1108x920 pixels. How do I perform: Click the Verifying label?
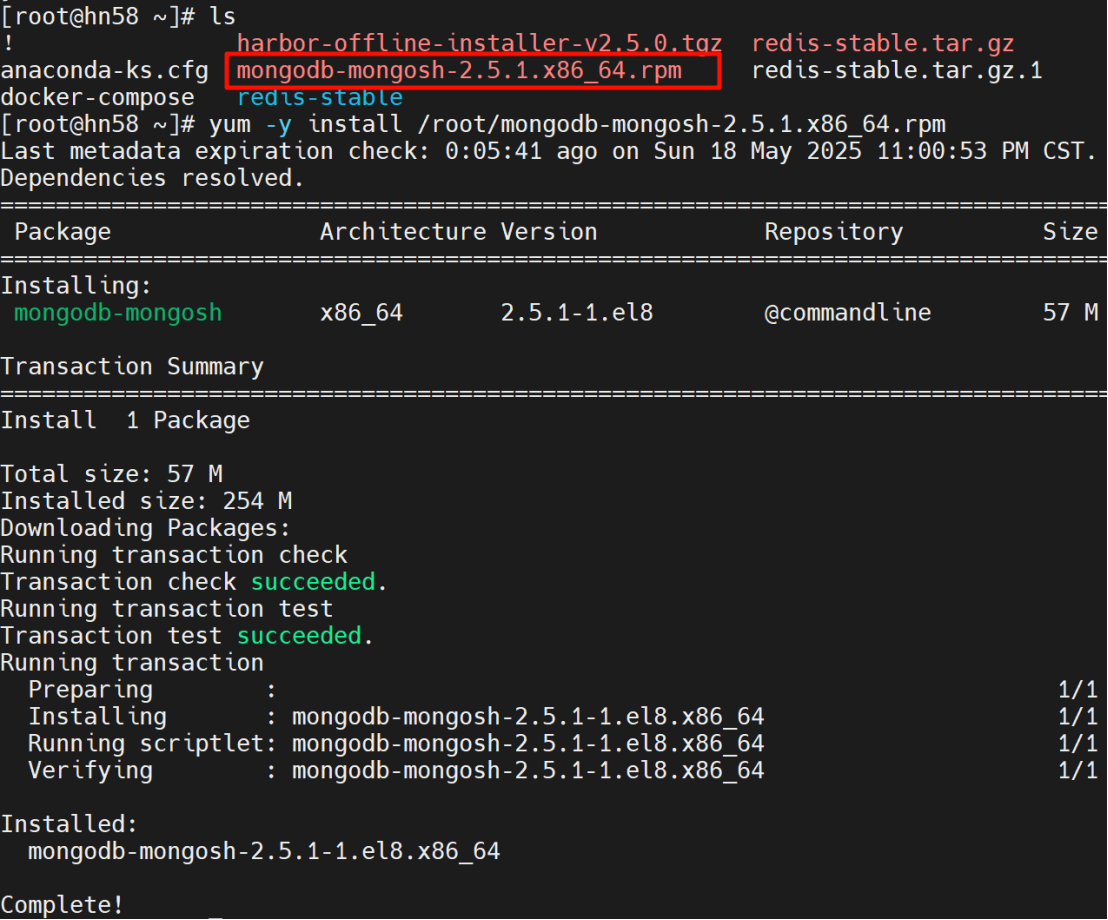point(90,771)
